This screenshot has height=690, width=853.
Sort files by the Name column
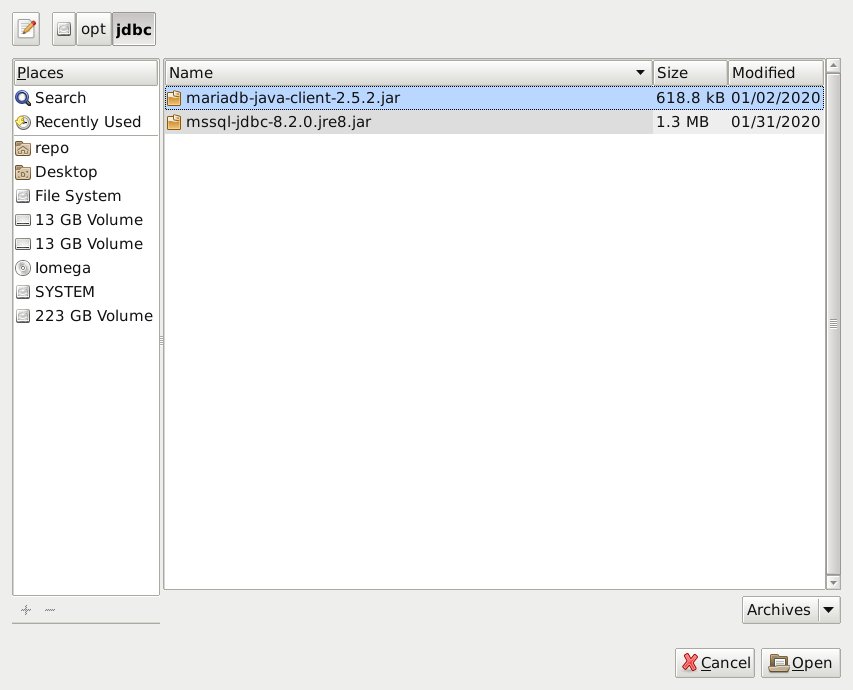click(x=408, y=72)
